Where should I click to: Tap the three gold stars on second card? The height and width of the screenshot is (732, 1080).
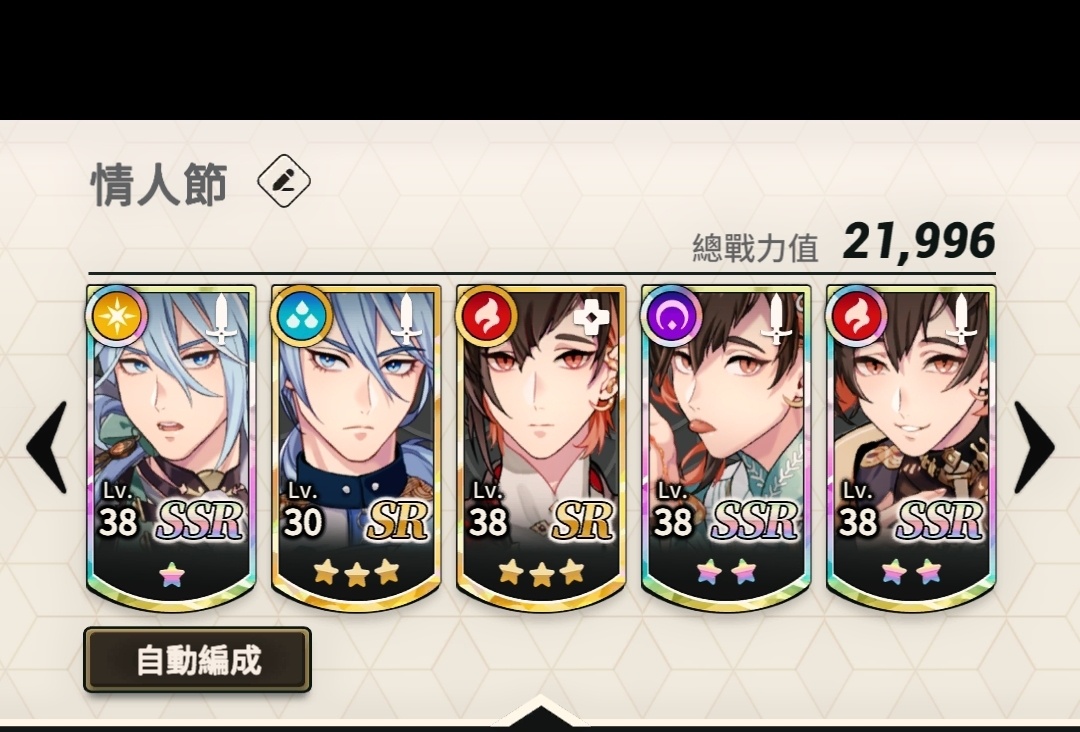[357, 572]
